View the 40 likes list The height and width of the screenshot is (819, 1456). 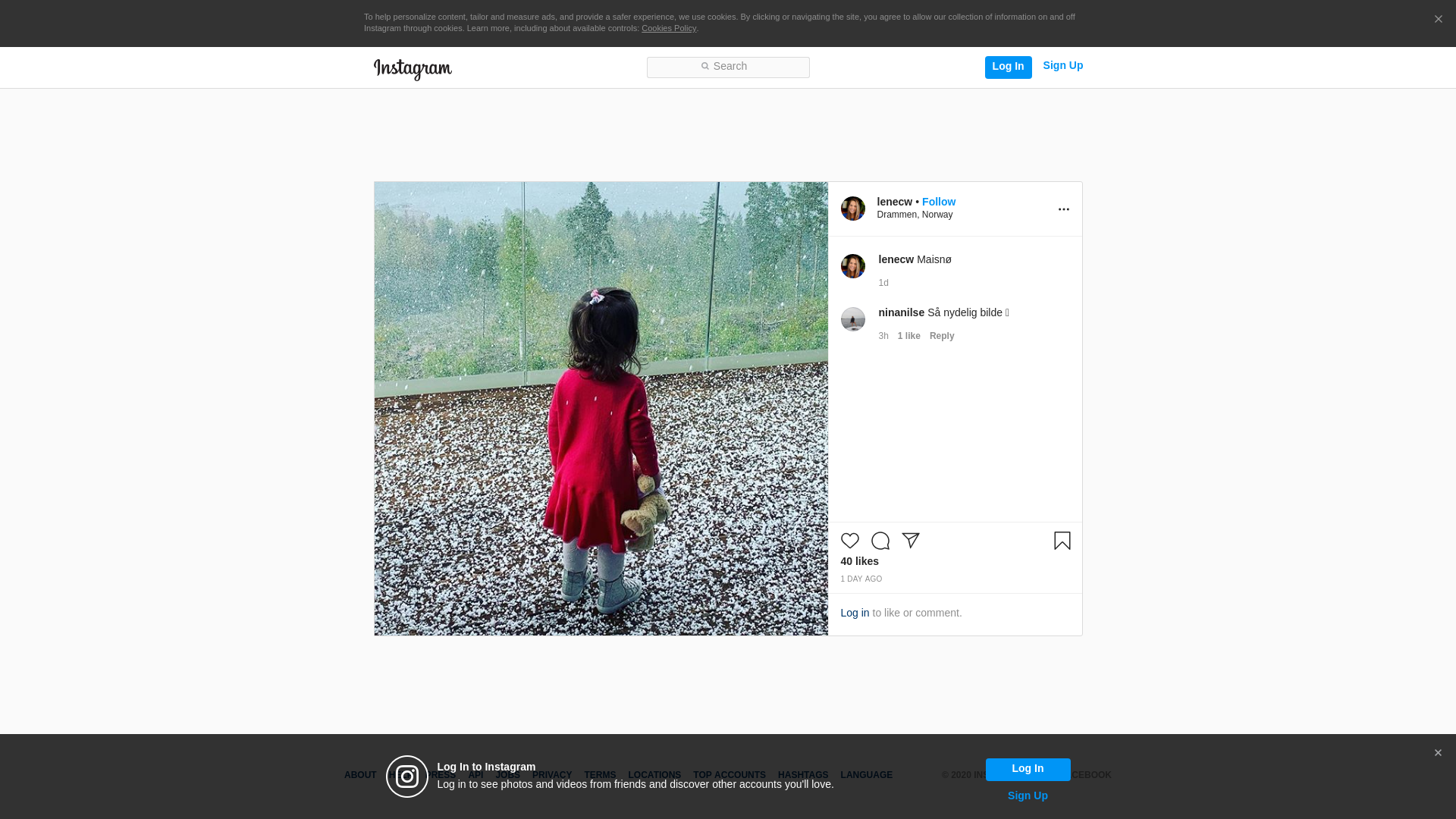859,561
